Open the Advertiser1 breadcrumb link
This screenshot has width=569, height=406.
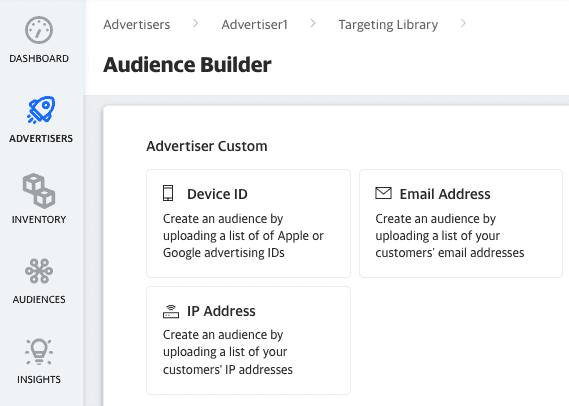255,25
